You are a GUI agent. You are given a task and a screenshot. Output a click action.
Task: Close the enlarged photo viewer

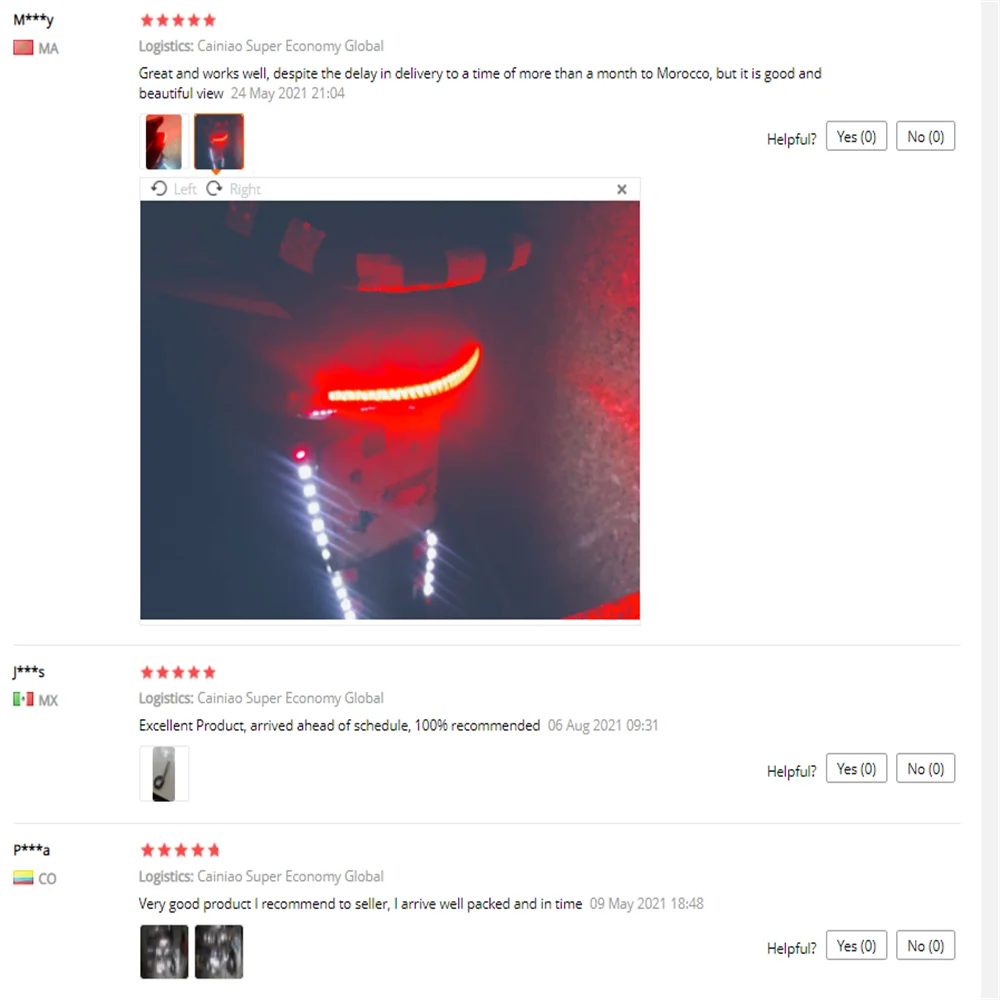coord(622,189)
